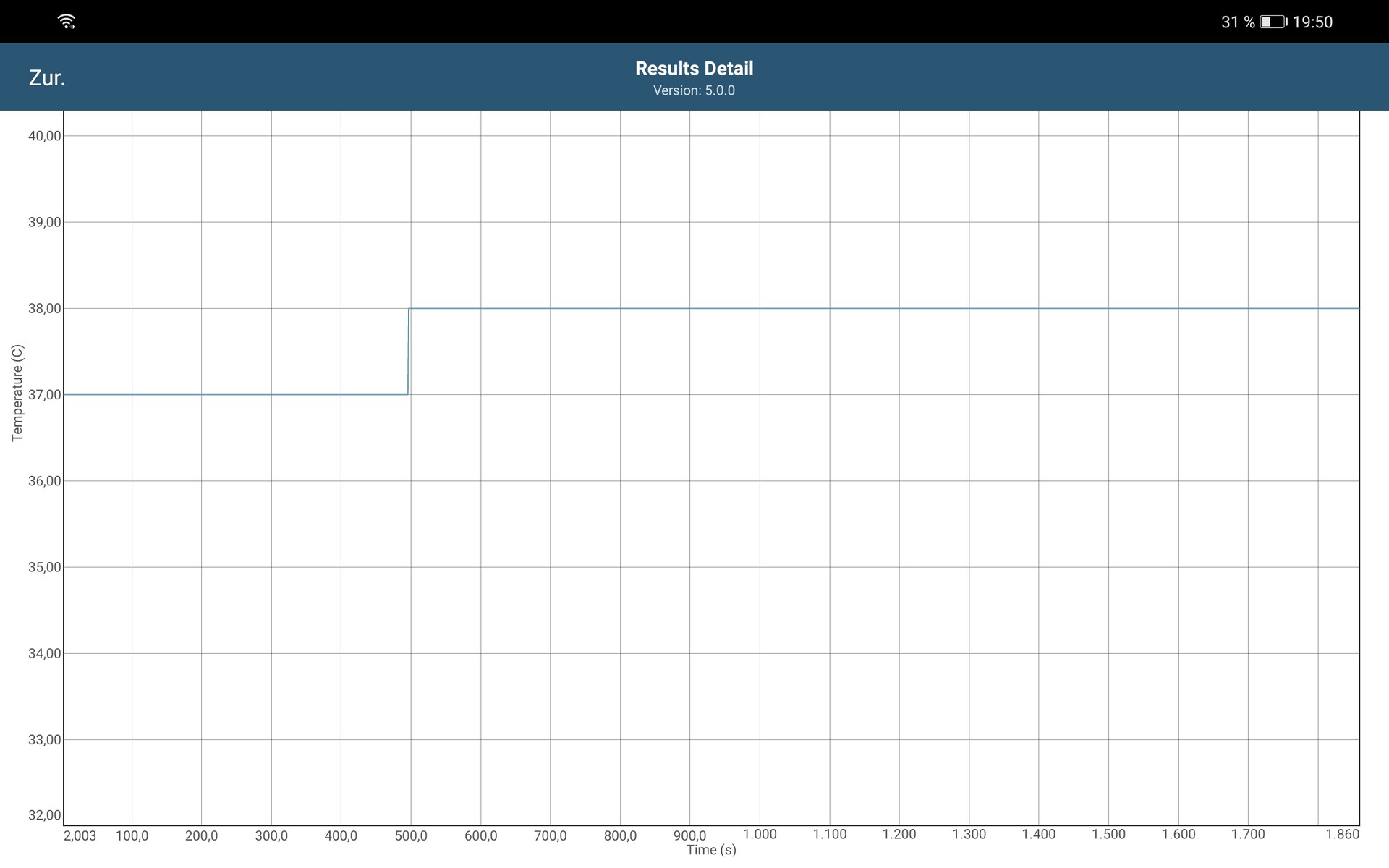Tap the Temperature (C) axis title
The width and height of the screenshot is (1389, 868).
tap(17, 393)
